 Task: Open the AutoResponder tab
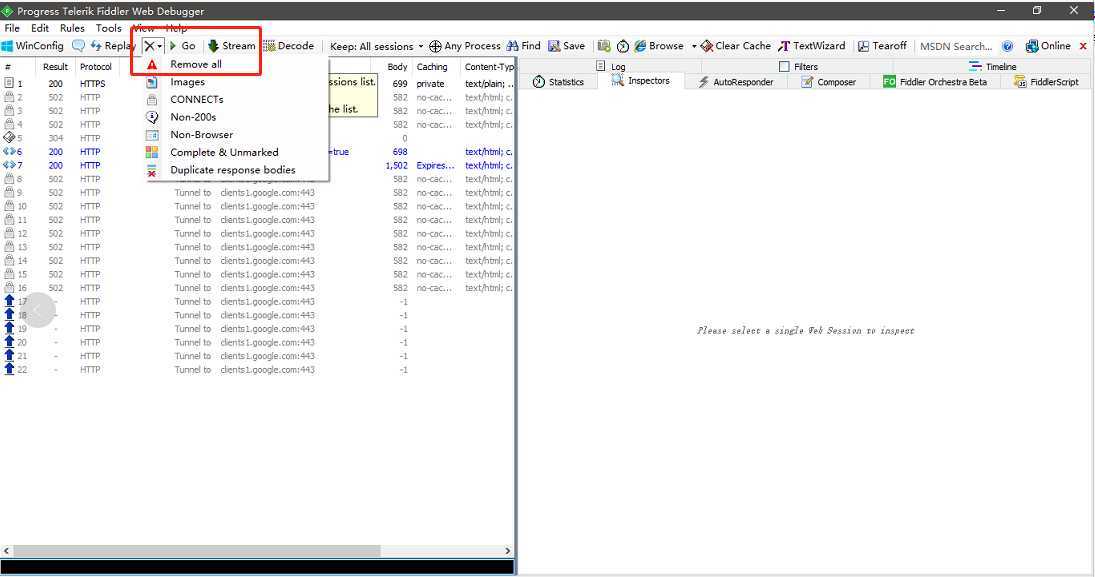(x=735, y=82)
